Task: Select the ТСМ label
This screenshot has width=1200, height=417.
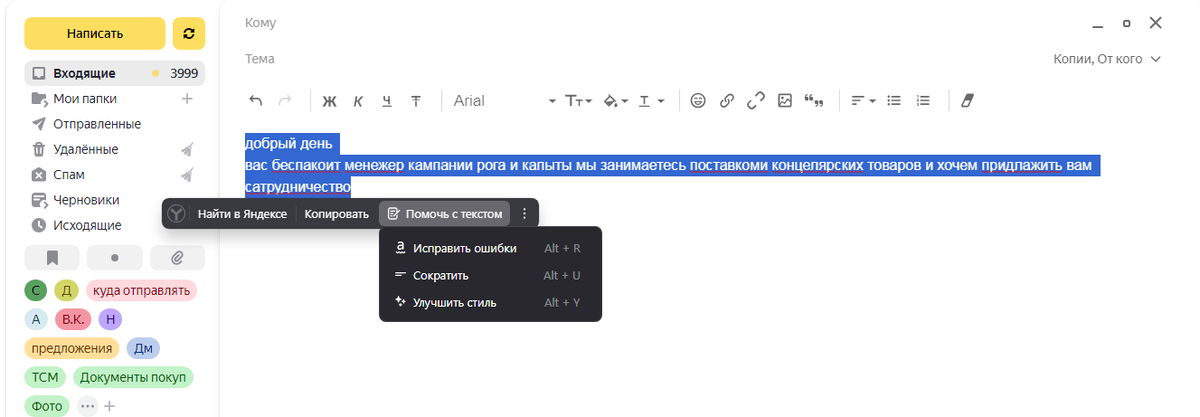Action: [x=45, y=377]
